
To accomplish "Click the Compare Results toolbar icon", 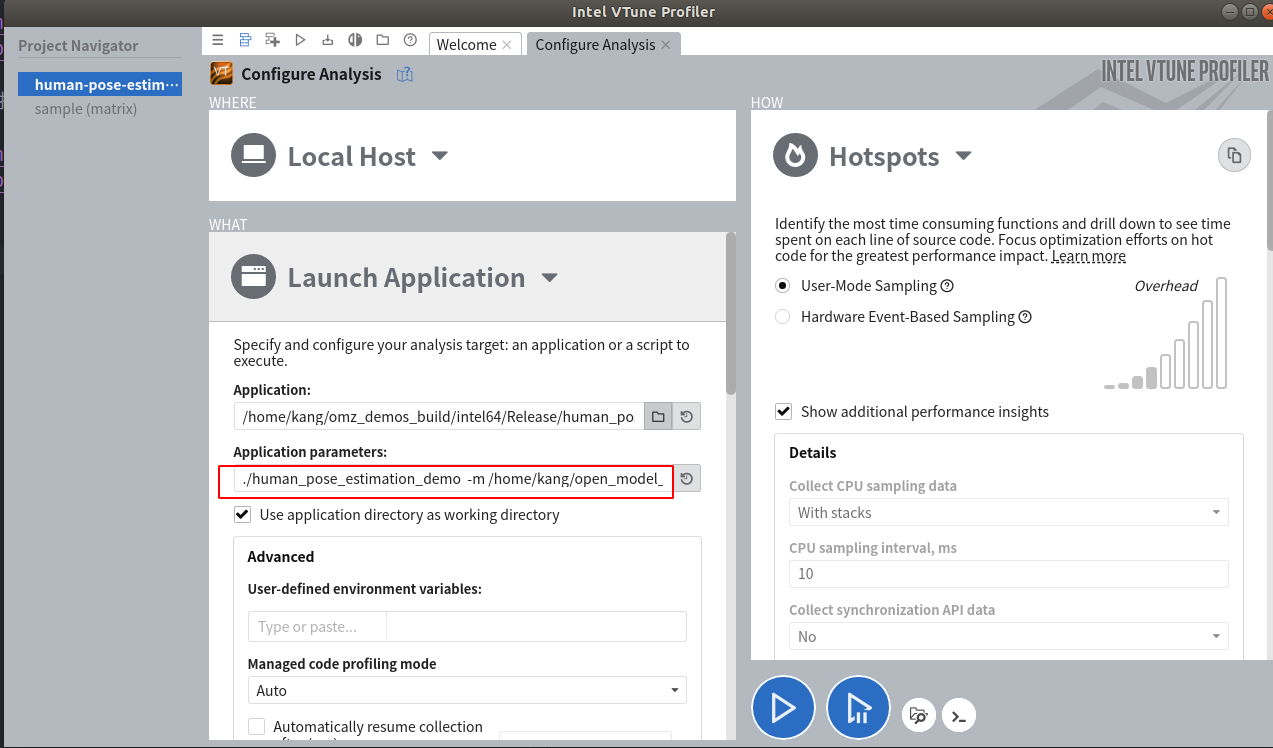I will point(355,41).
